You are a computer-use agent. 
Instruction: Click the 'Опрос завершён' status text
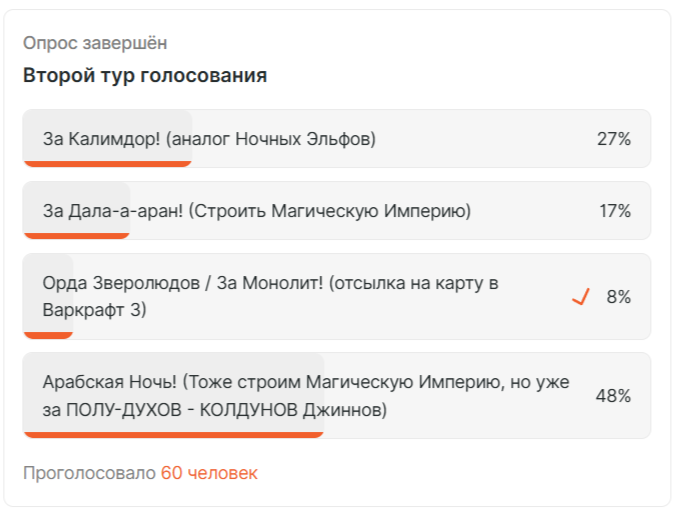tap(95, 43)
